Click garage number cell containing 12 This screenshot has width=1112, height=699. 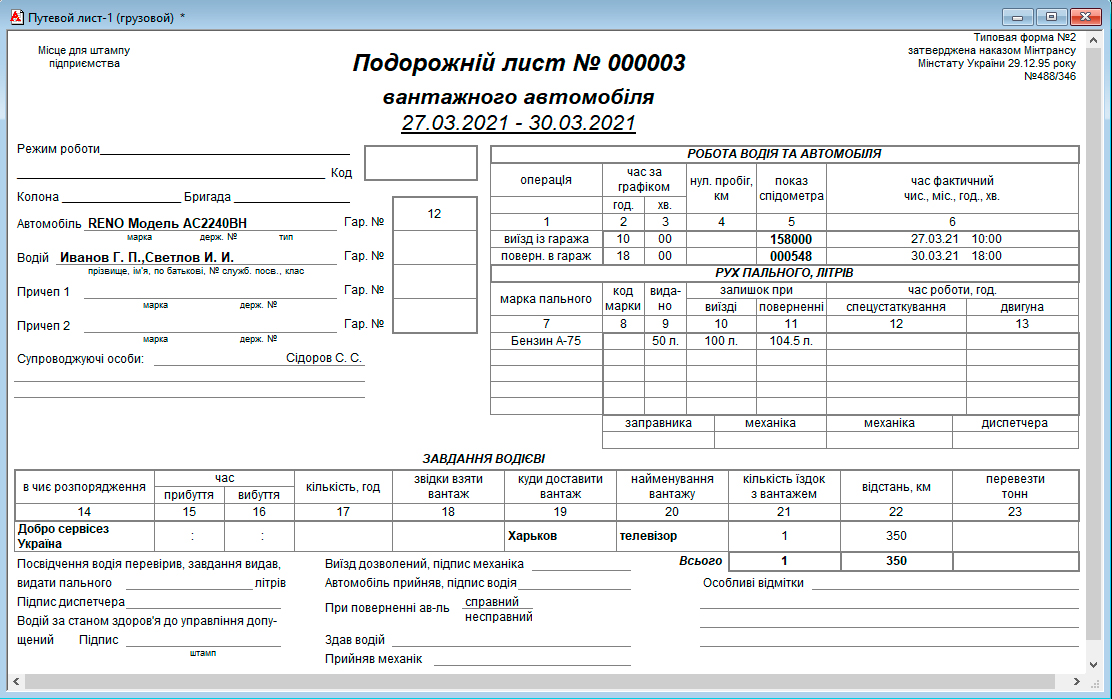click(434, 213)
